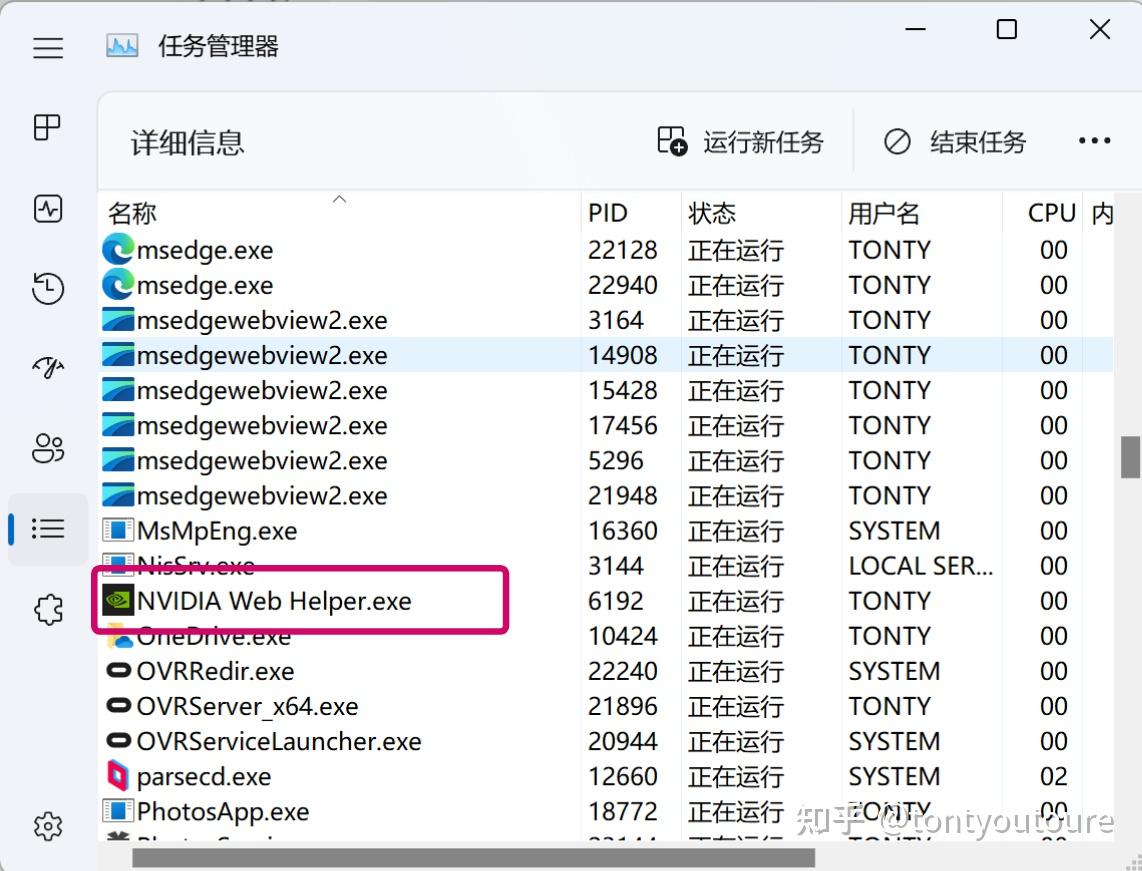The image size is (1142, 871).
Task: Open the hamburger navigation menu
Action: coord(48,48)
